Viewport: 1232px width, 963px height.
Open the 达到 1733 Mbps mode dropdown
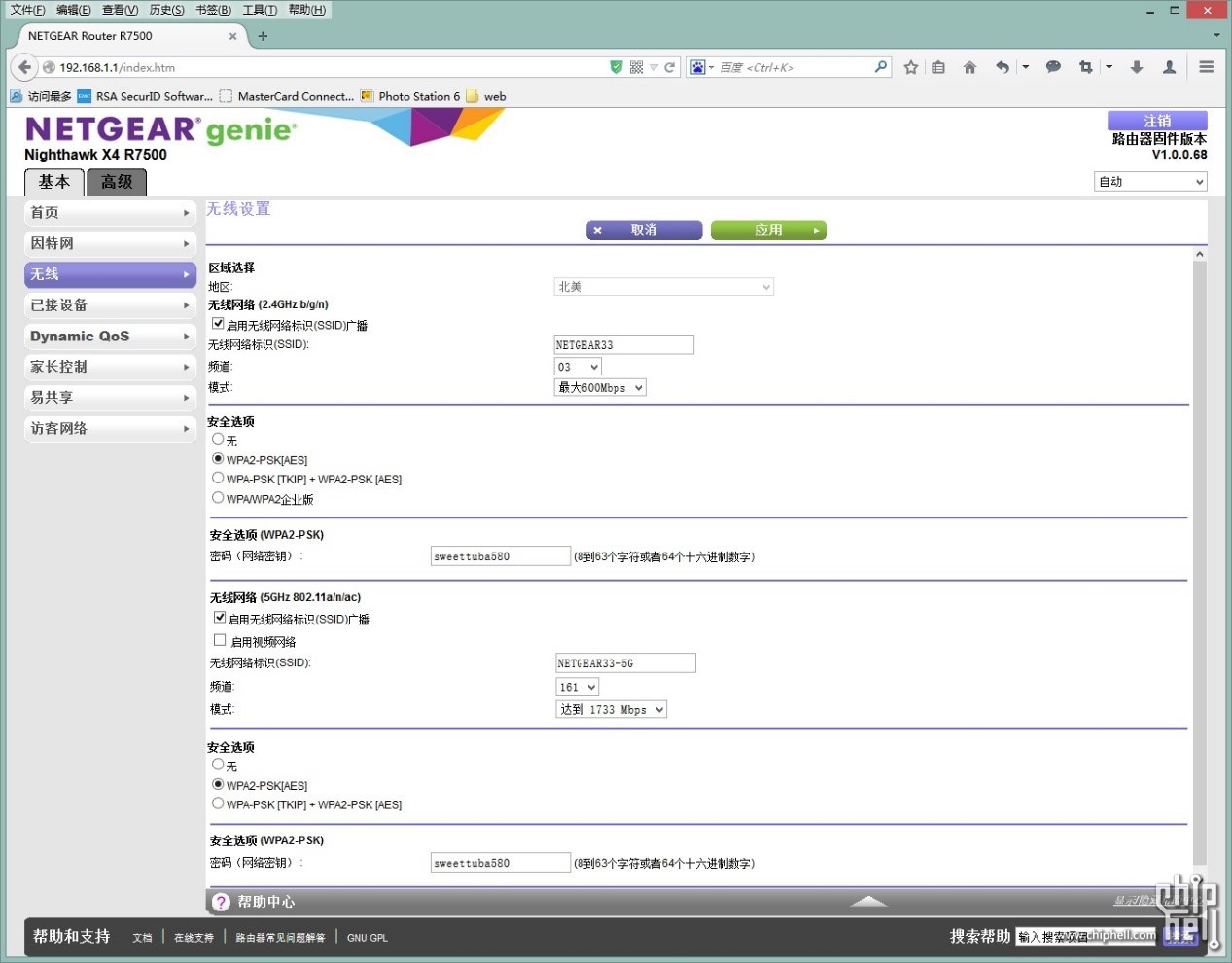(612, 709)
